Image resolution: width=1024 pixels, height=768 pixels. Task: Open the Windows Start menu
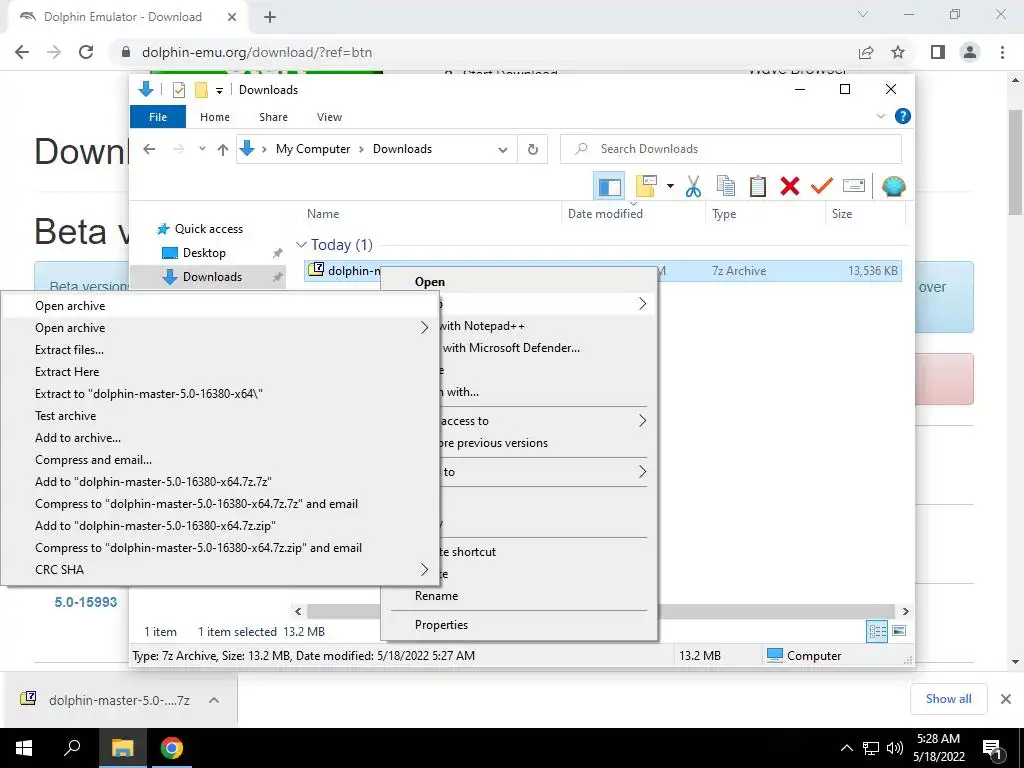24,748
